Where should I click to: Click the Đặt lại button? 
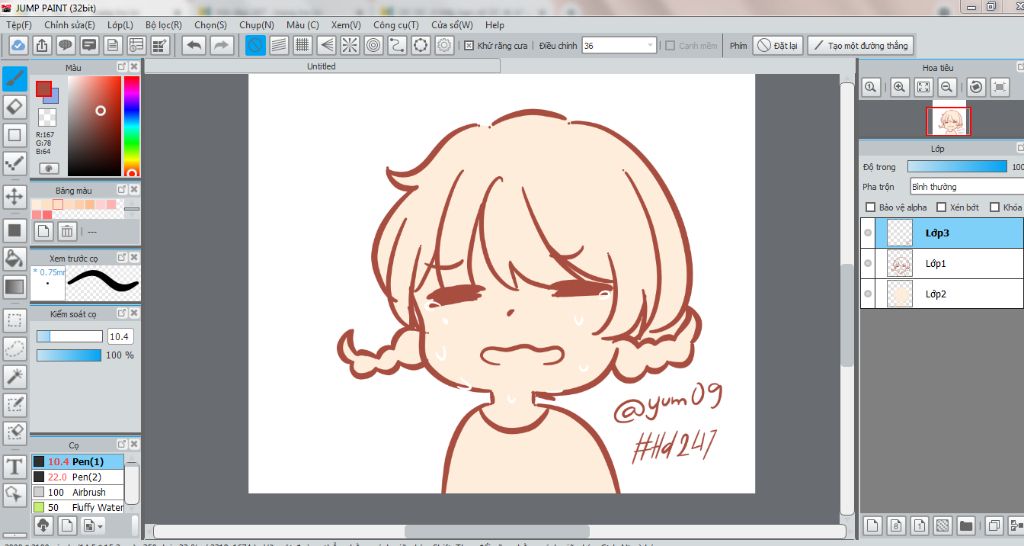(778, 46)
